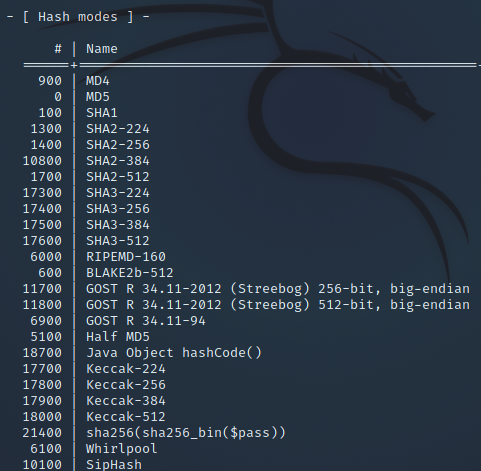481x471 pixels.
Task: Select mode number 17600
Action: pos(42,241)
